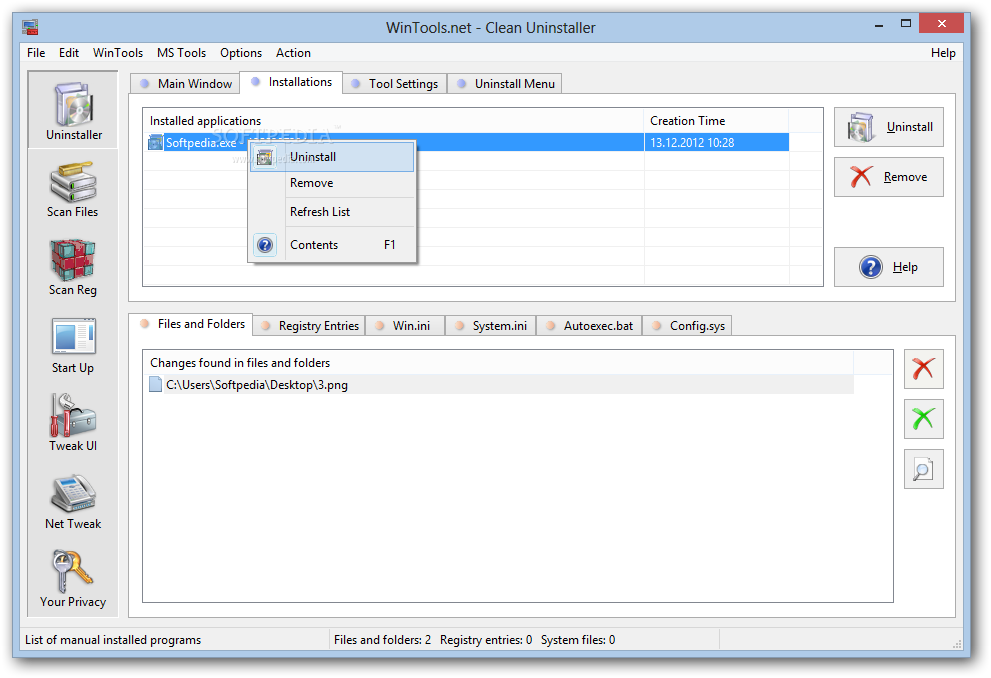991x678 pixels.
Task: Click 'Registry entries: 0' in status bar
Action: click(486, 640)
